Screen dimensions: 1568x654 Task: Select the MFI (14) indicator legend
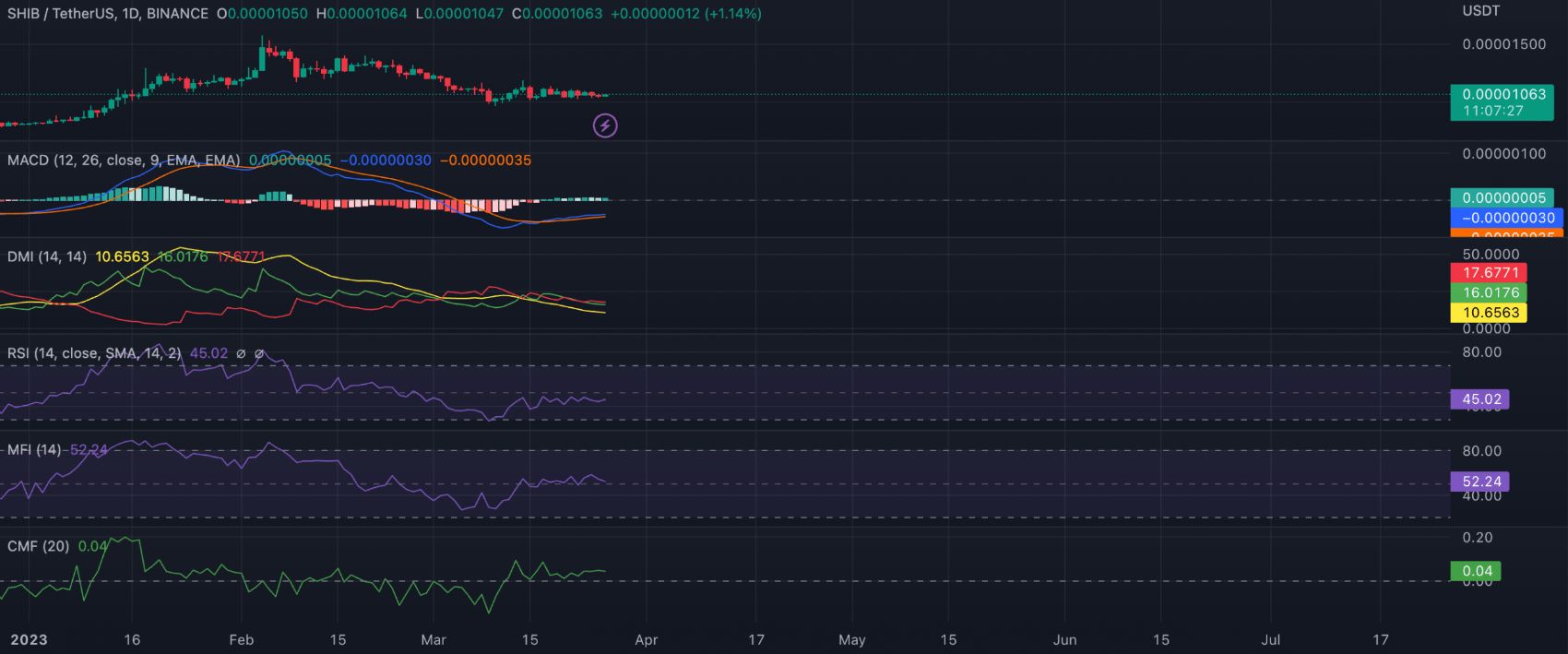tap(34, 450)
